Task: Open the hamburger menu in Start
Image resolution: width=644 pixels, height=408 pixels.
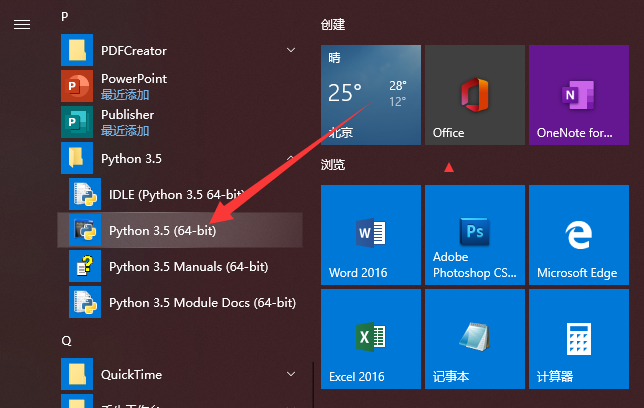Action: point(22,25)
